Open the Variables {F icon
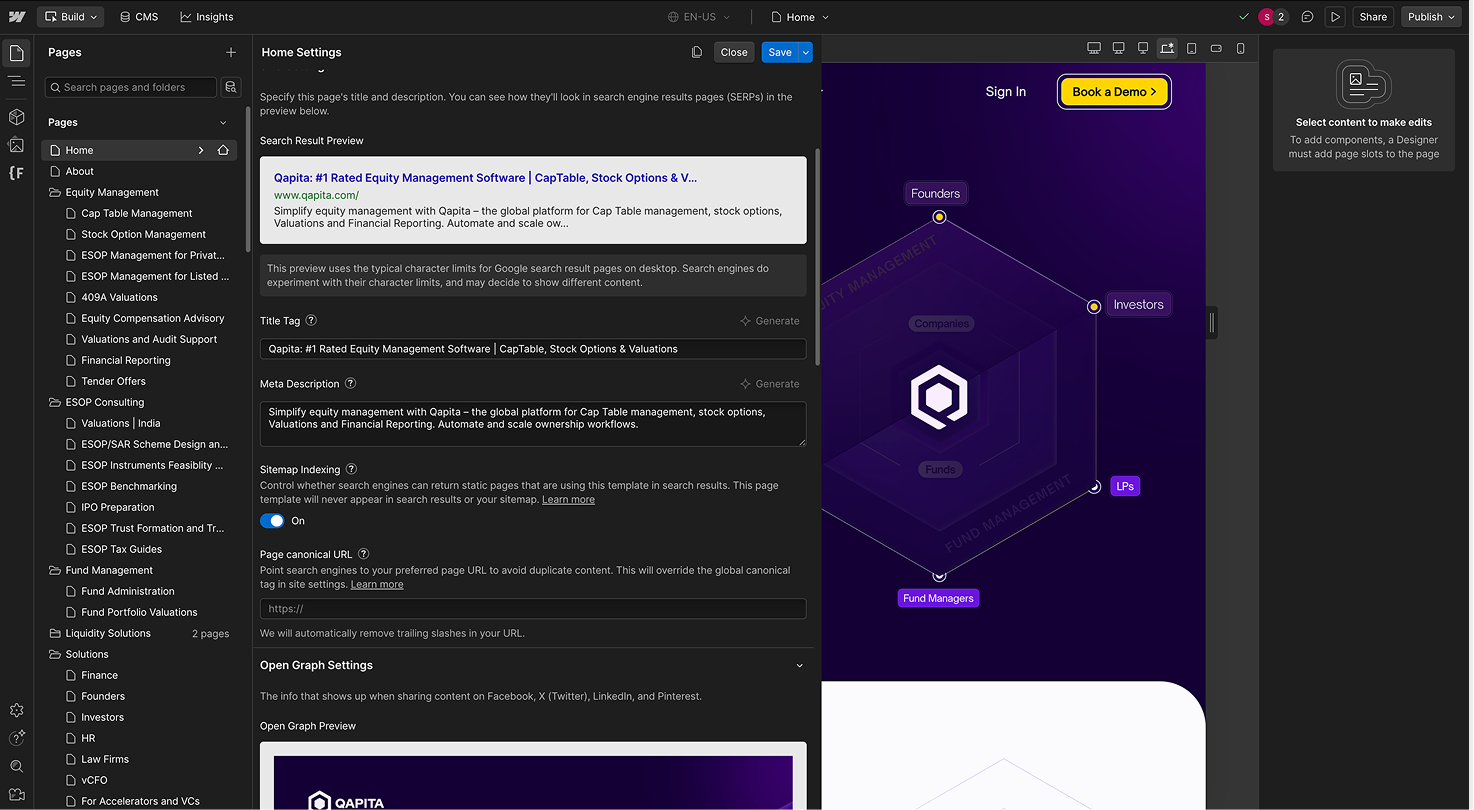The width and height of the screenshot is (1474, 810). click(16, 173)
